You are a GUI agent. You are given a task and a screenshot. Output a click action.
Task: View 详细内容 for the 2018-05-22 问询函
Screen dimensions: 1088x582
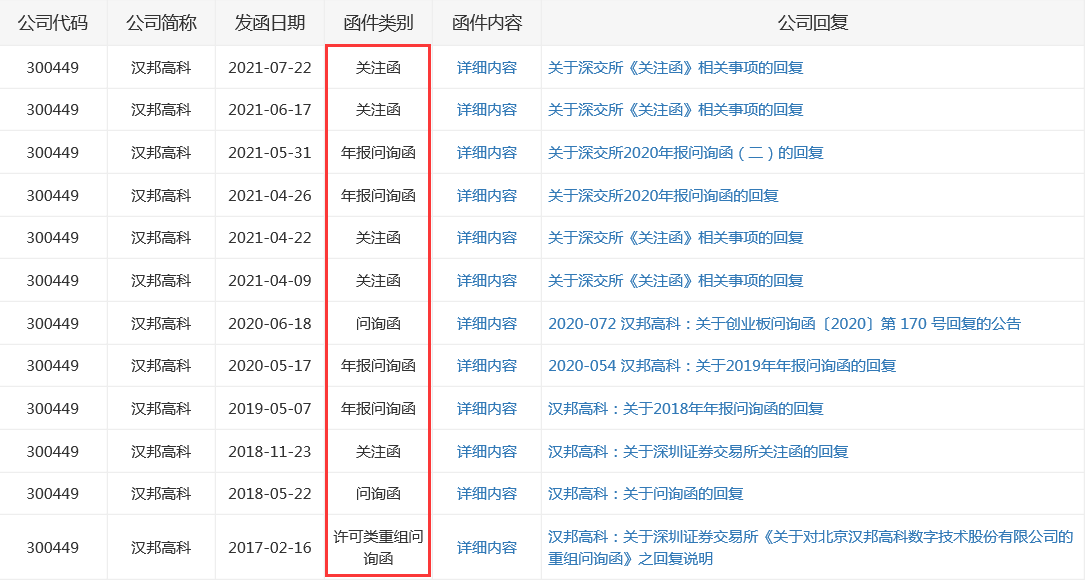pos(487,494)
